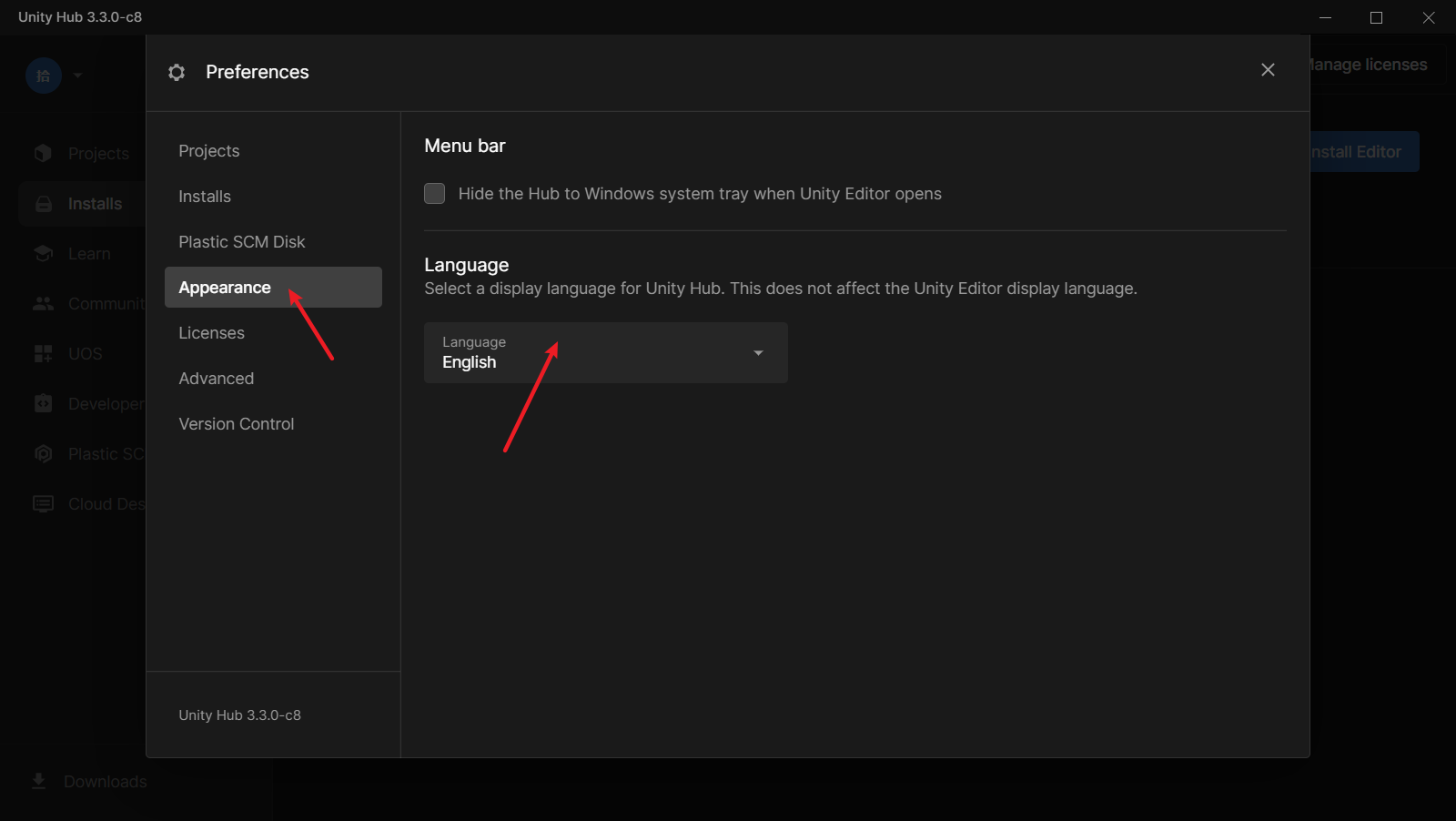Click Cloud Desktop monitor icon
The height and width of the screenshot is (821, 1456).
[x=43, y=503]
